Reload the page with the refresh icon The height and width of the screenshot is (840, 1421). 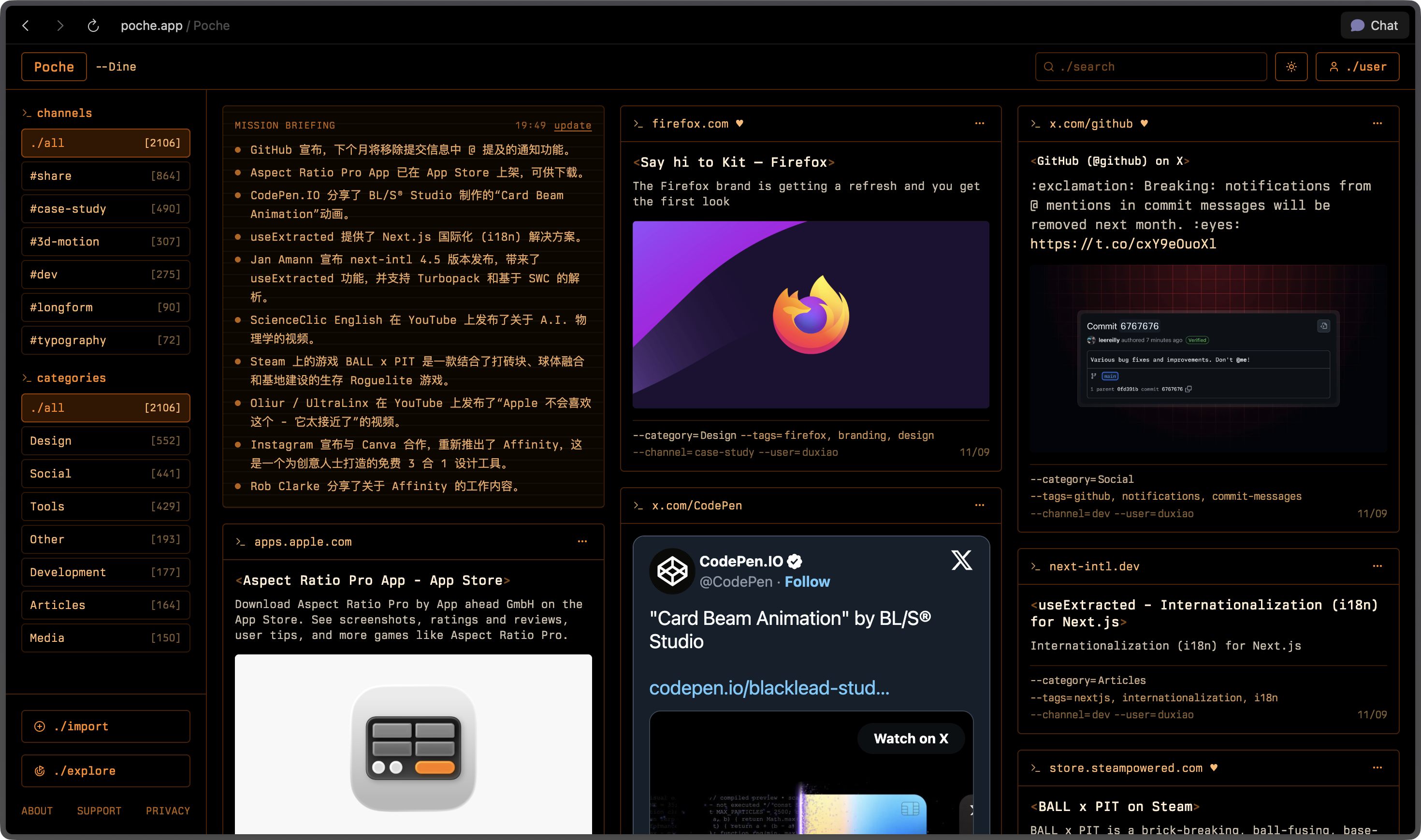coord(93,26)
